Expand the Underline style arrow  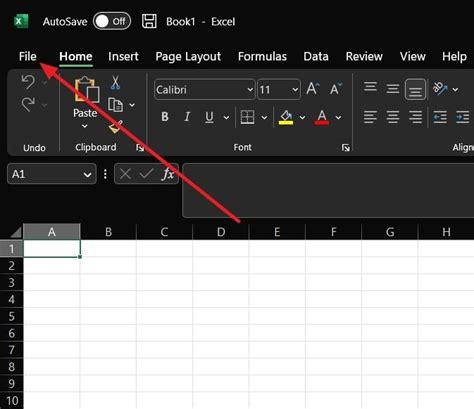coord(226,118)
